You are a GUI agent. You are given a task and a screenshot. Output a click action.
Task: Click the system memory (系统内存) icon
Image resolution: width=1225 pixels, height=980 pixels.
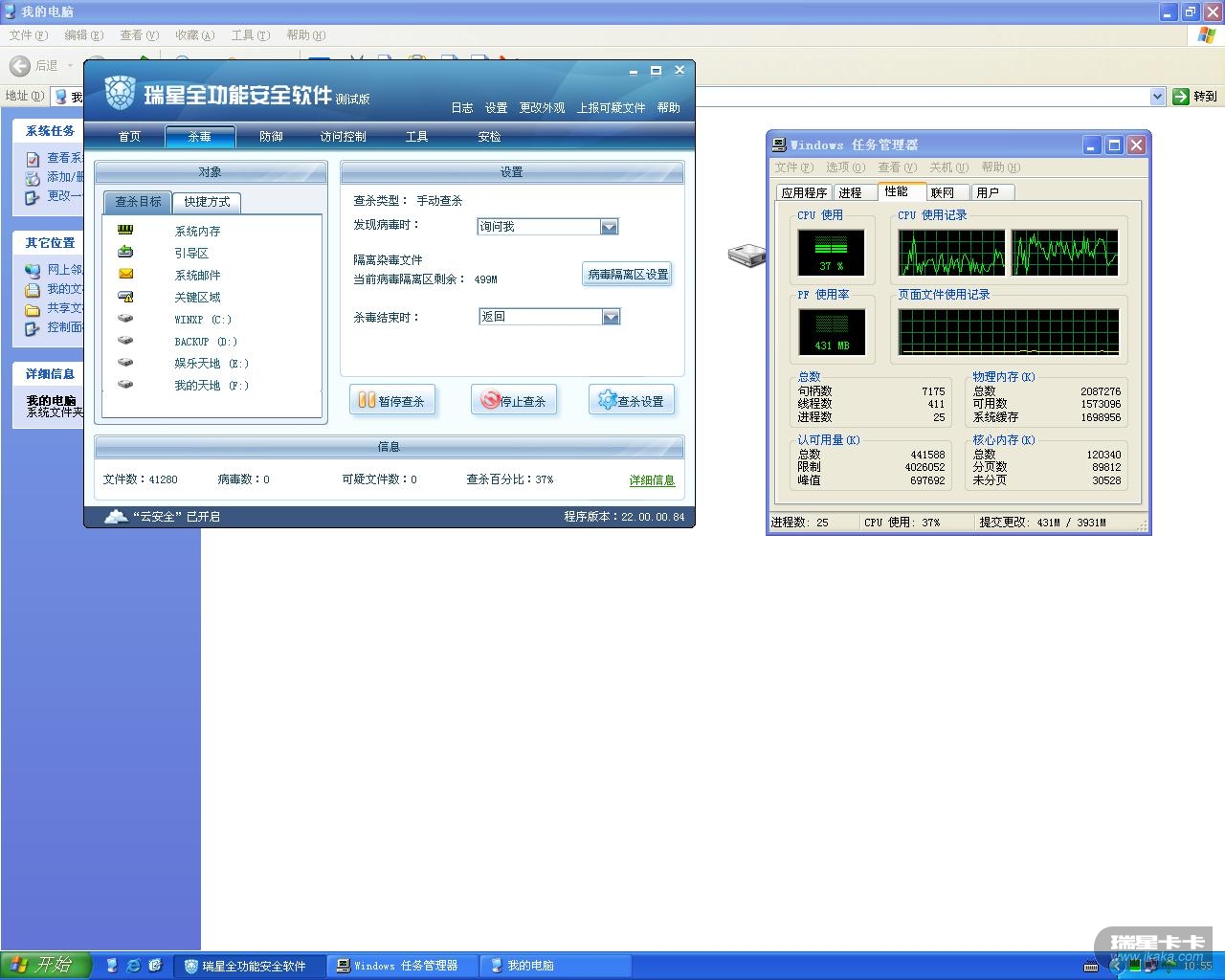(x=125, y=230)
